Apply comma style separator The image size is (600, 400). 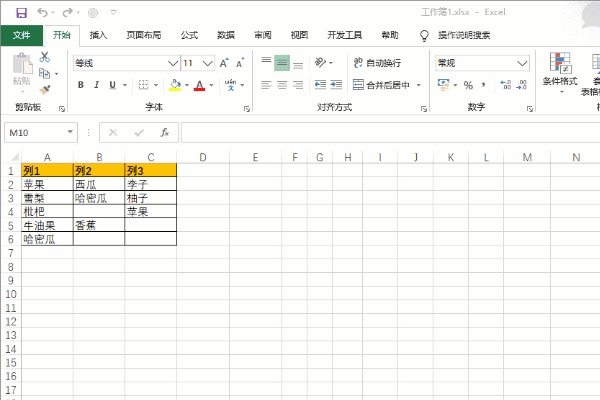[x=484, y=85]
